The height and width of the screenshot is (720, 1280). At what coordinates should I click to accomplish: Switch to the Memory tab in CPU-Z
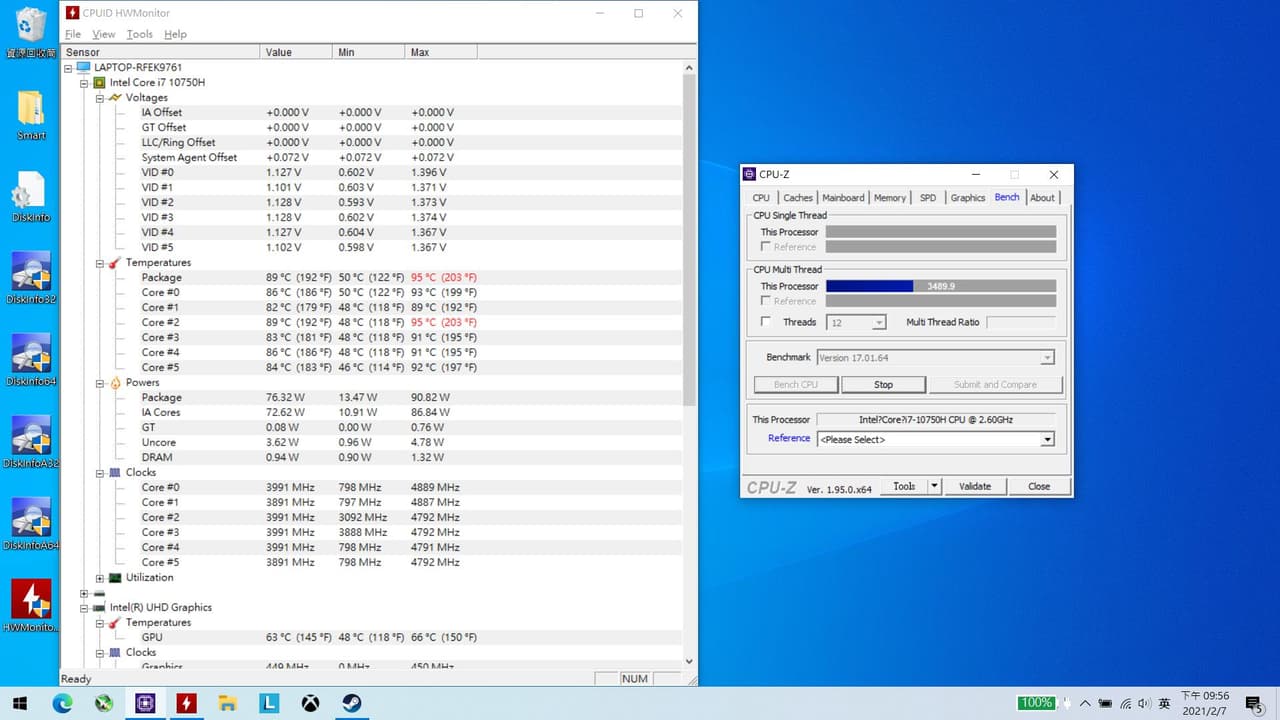pos(890,198)
